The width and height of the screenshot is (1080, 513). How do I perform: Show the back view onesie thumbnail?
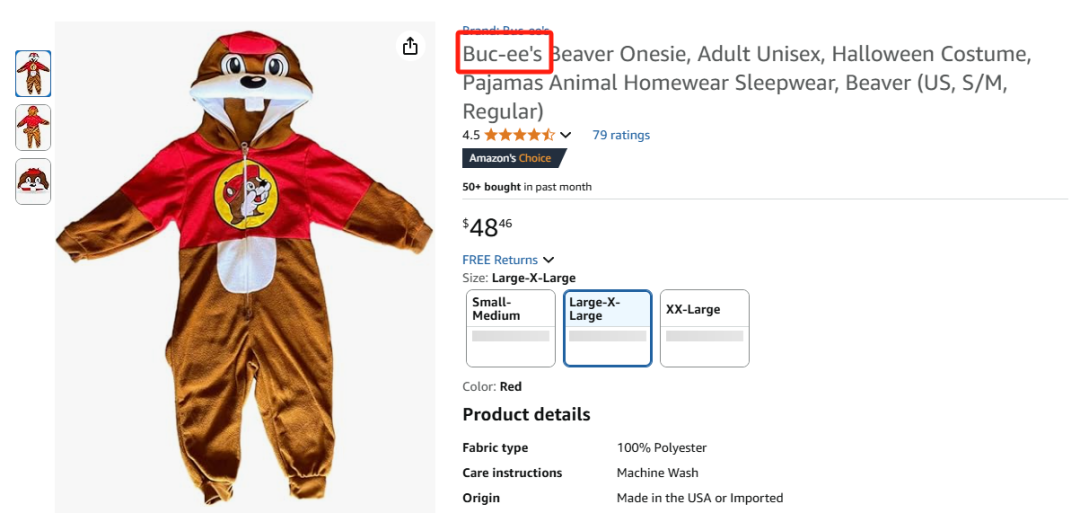pos(33,127)
